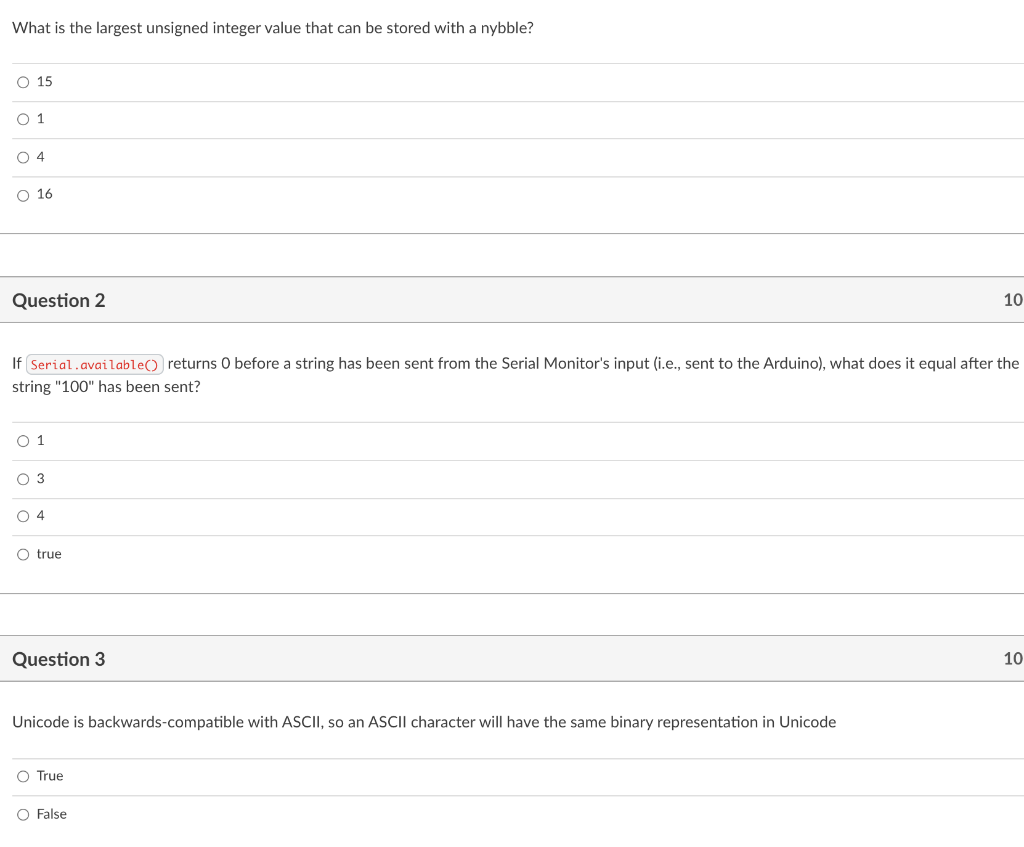The image size is (1024, 847).
Task: Select "True" for the Unicode question
Action: 23,776
